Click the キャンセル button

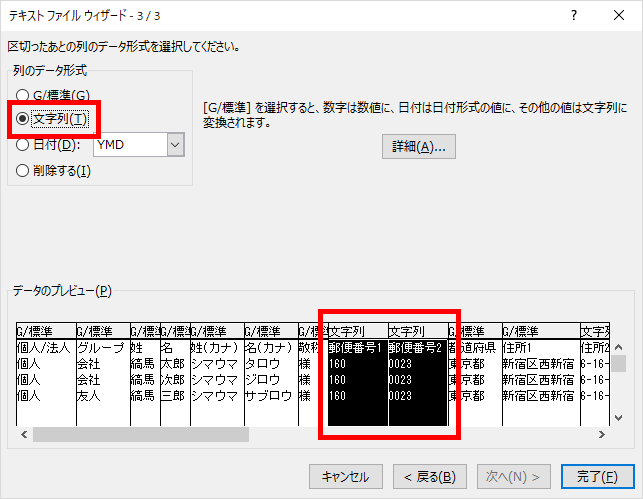(x=346, y=476)
